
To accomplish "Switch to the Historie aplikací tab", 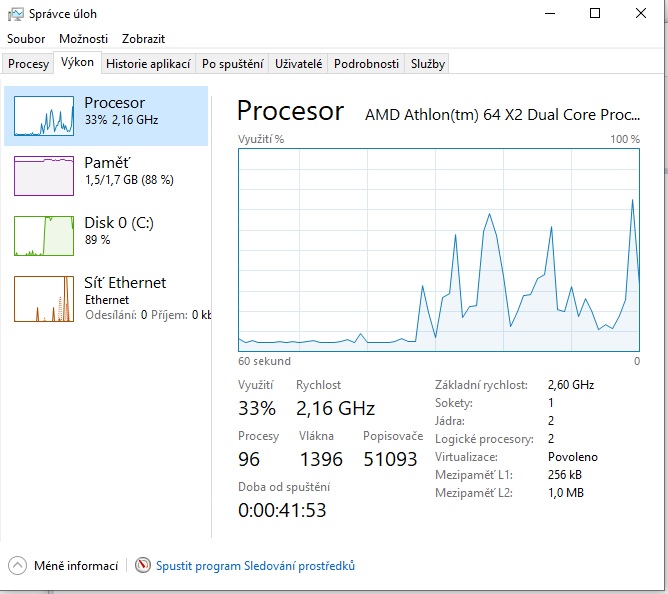I will pos(148,64).
